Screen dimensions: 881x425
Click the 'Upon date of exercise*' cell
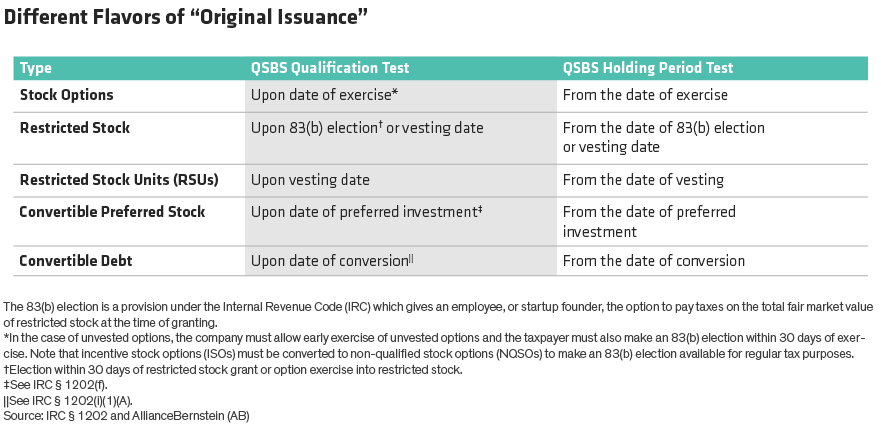pos(326,95)
